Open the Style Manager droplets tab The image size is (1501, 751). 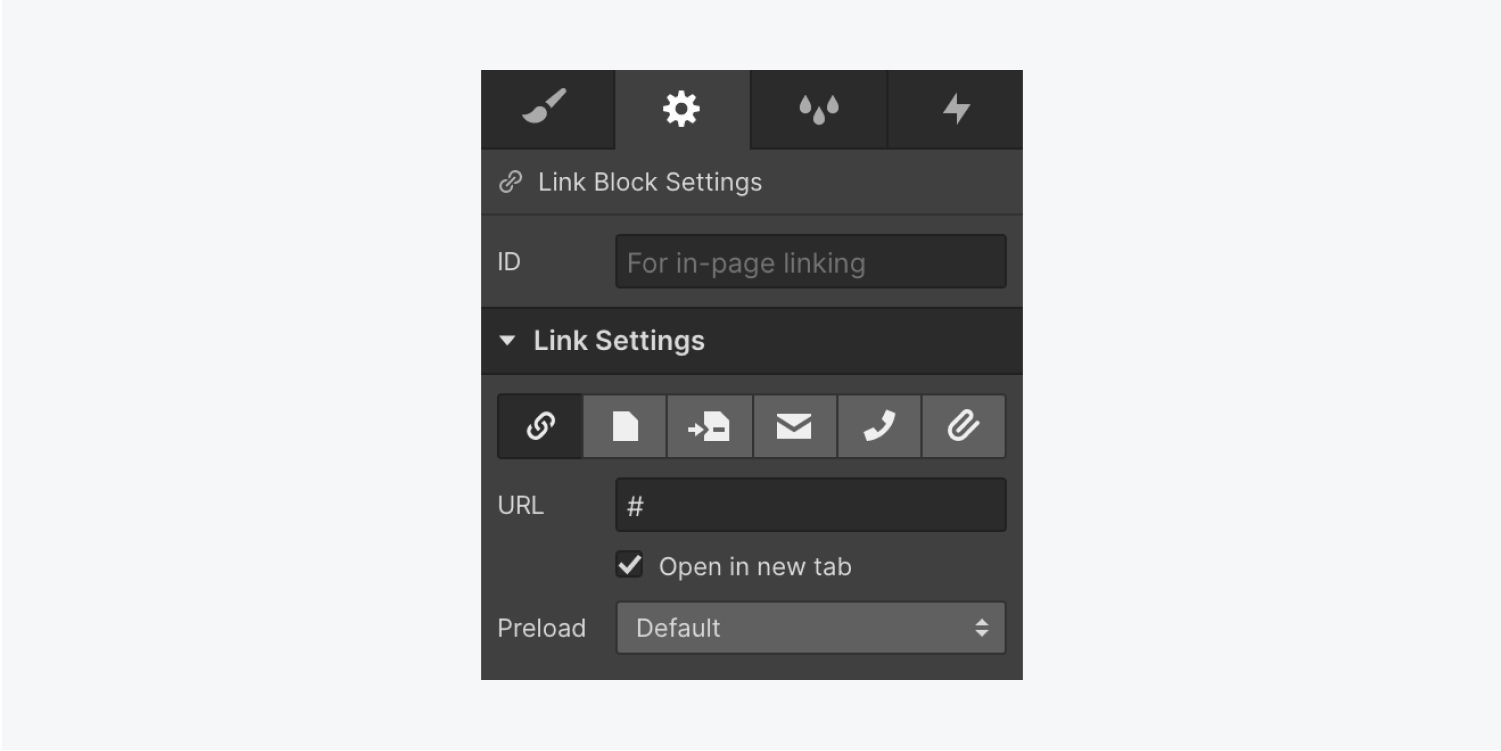(819, 108)
